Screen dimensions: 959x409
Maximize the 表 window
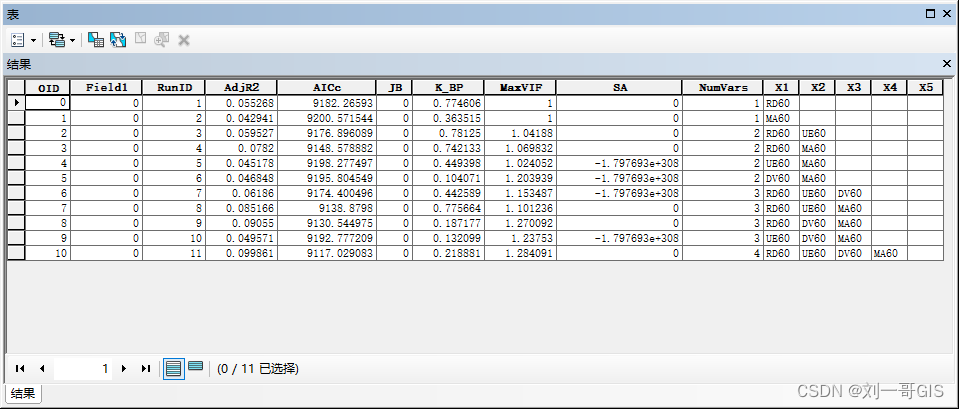[930, 13]
